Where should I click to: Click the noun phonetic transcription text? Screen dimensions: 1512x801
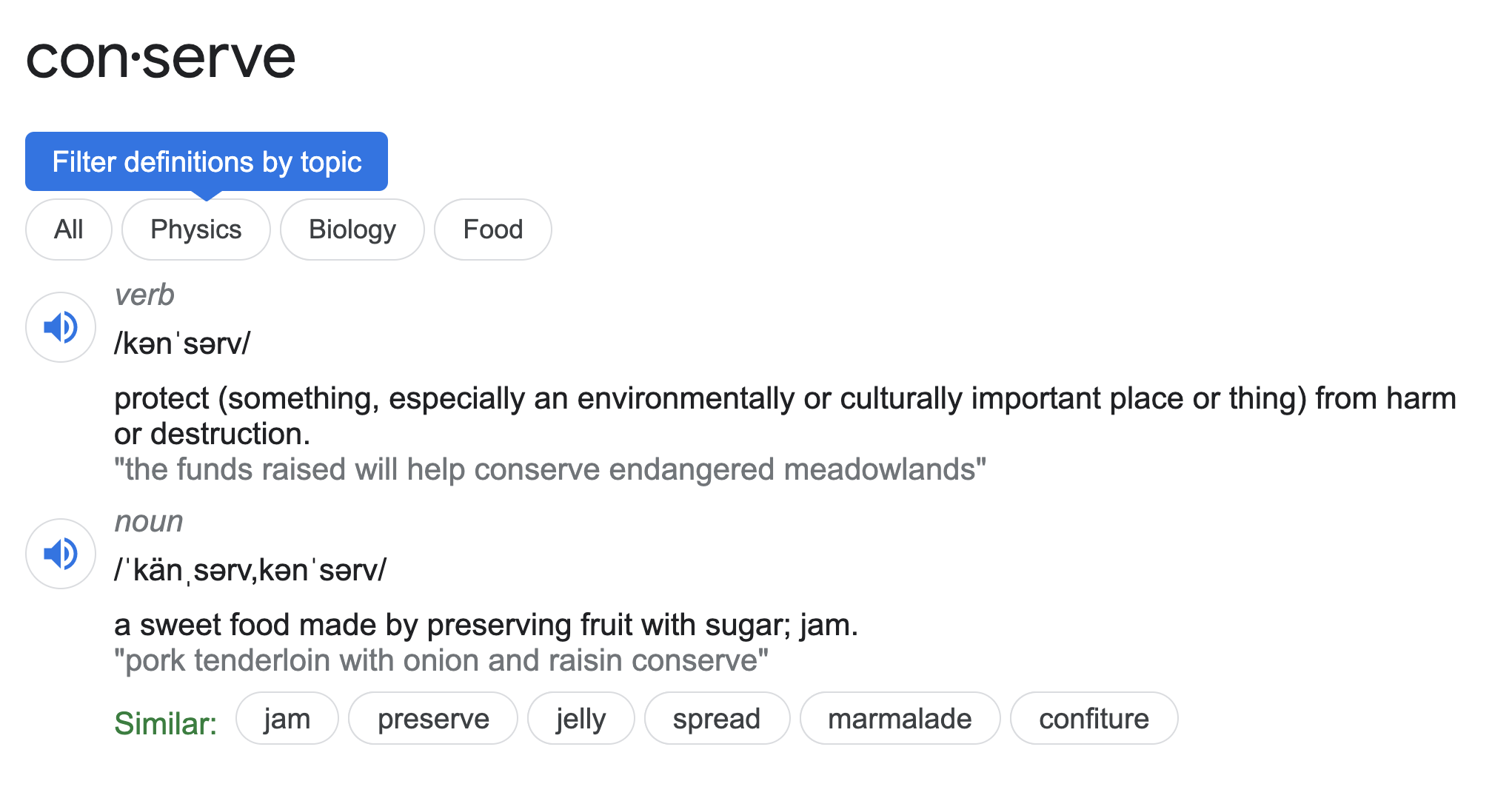[x=250, y=570]
